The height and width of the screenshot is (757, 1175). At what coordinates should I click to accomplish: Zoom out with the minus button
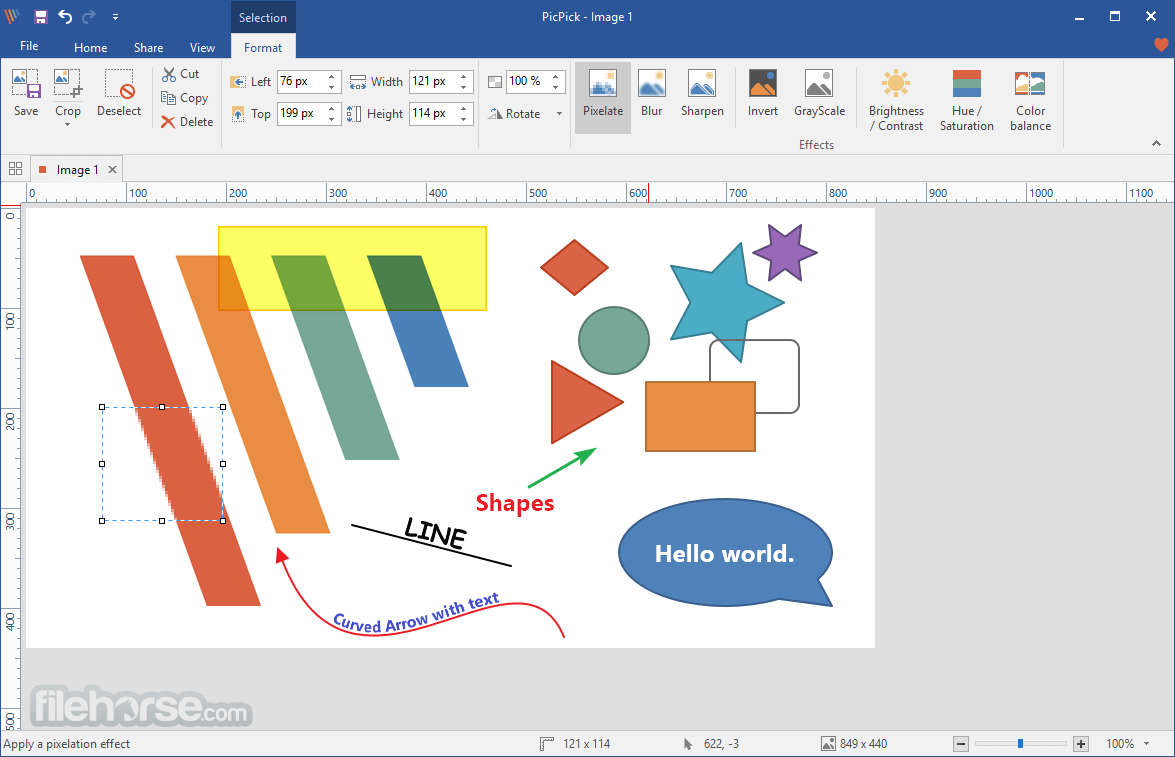tap(961, 744)
